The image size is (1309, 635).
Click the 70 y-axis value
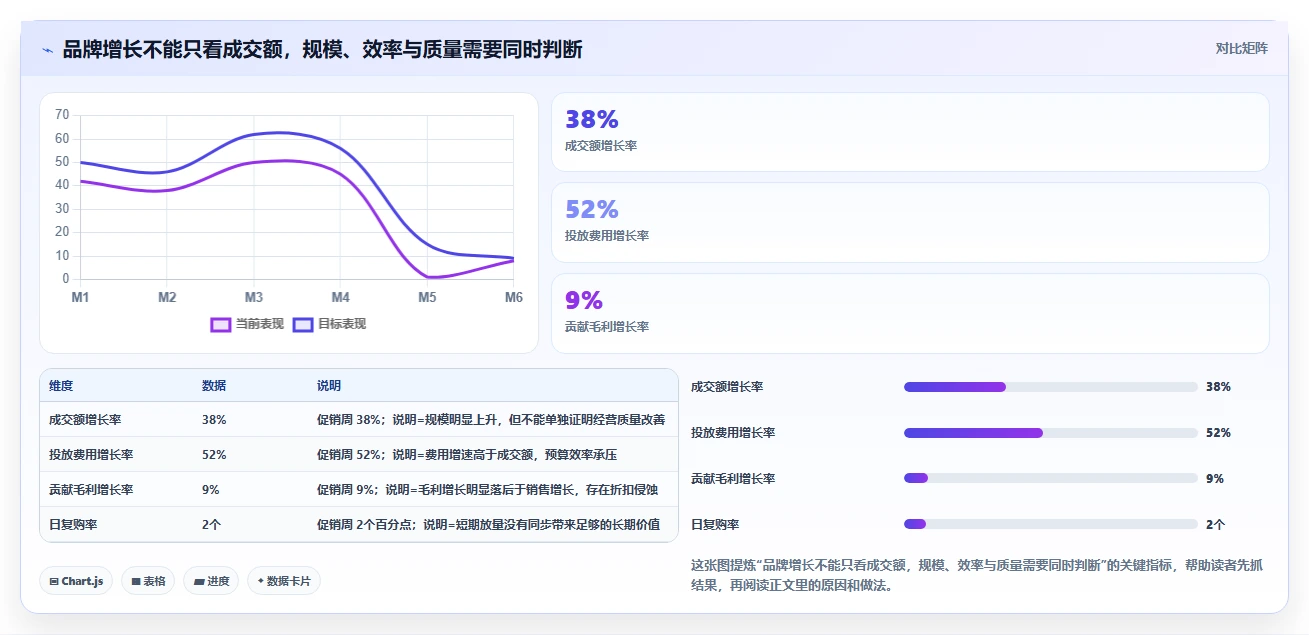pyautogui.click(x=62, y=115)
